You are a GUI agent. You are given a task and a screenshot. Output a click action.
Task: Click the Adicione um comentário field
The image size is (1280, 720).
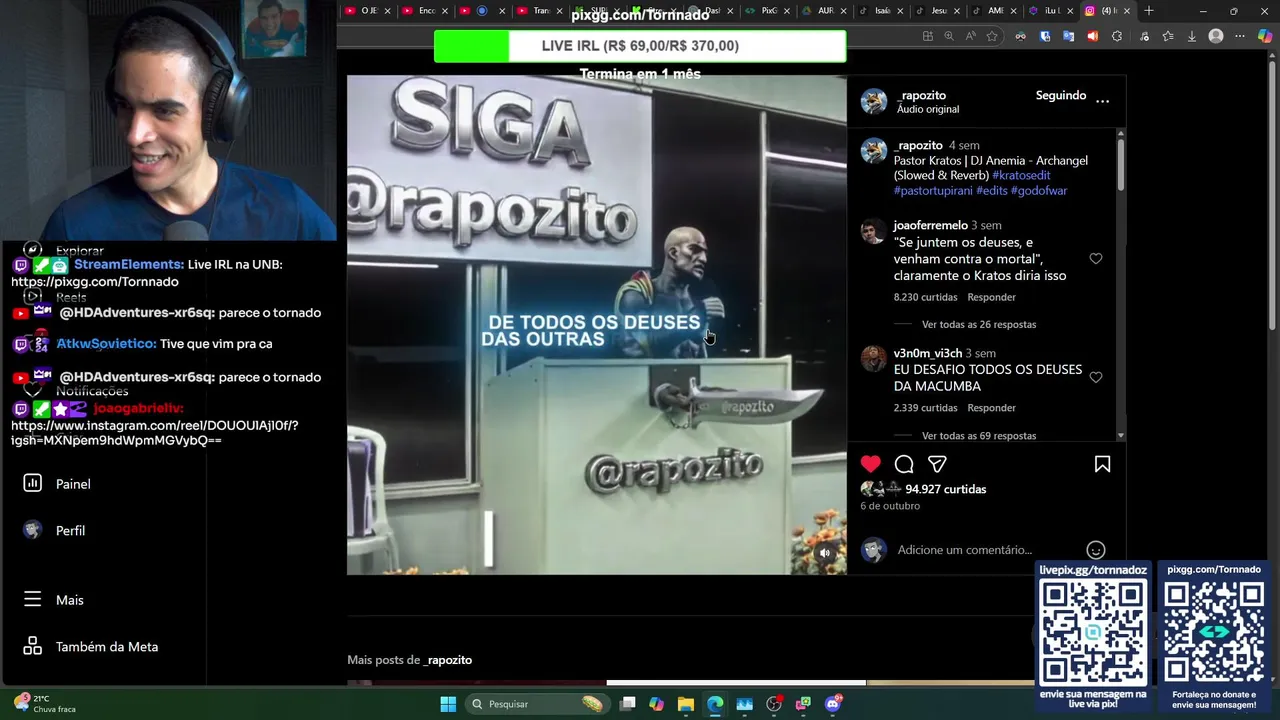point(964,550)
